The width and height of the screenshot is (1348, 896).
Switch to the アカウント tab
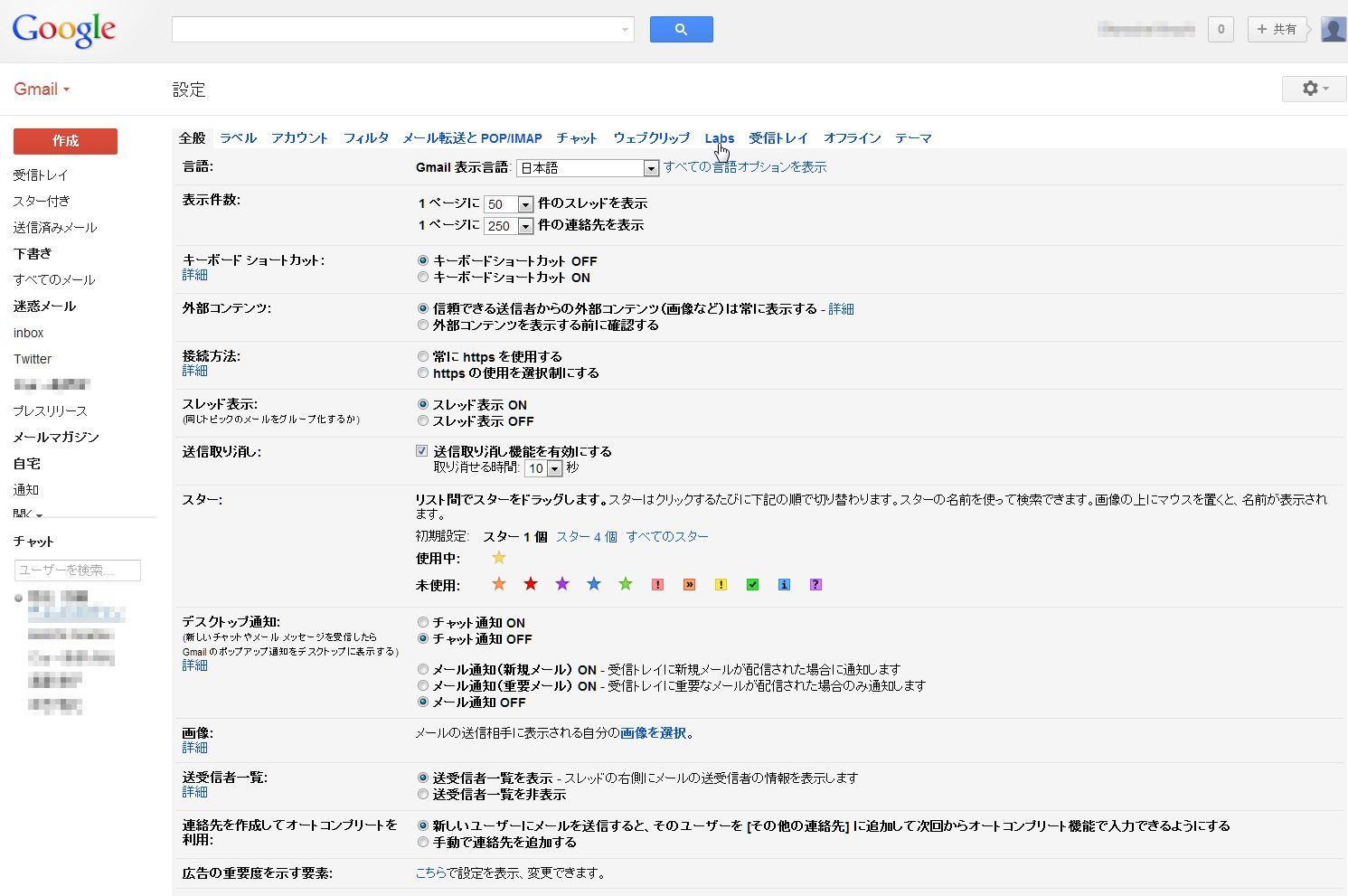(299, 137)
